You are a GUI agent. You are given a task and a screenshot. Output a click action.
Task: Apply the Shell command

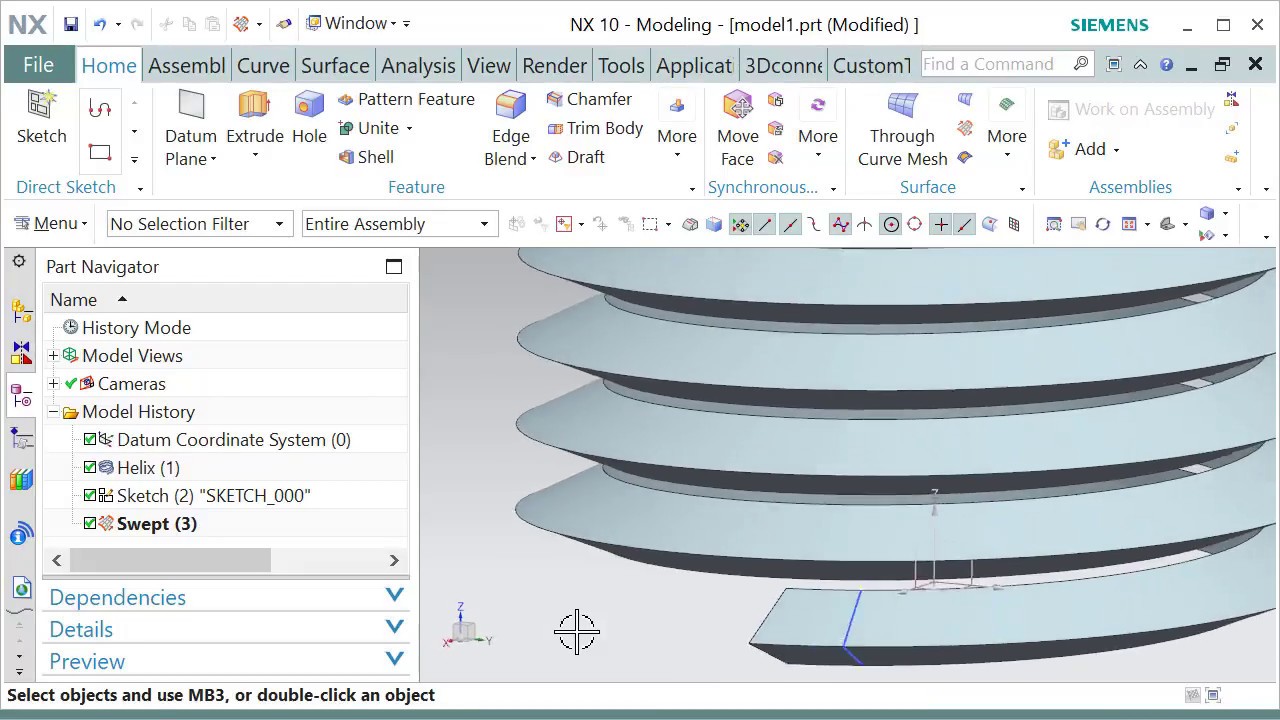366,157
